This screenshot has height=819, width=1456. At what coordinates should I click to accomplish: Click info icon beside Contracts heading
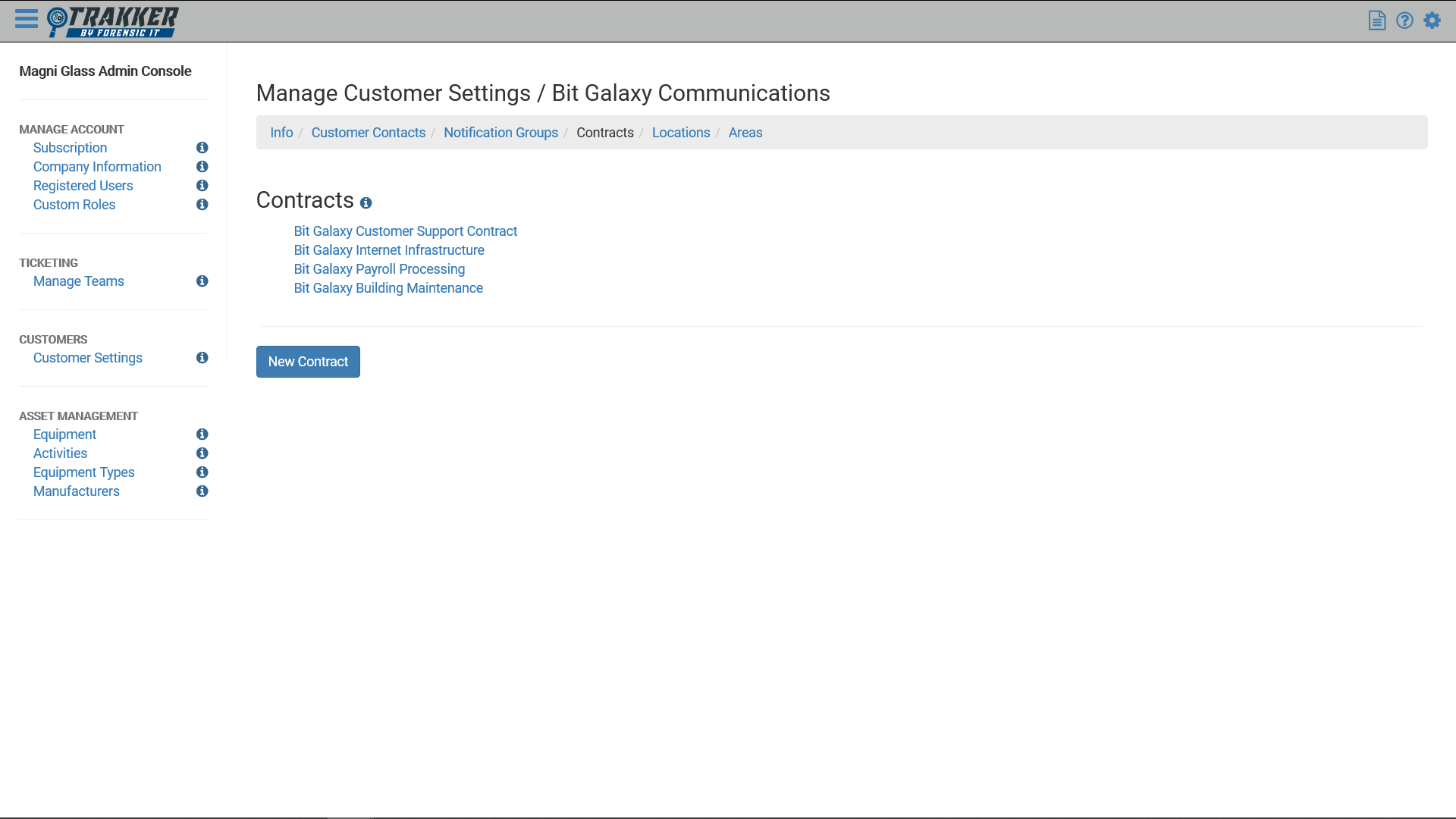pos(366,203)
